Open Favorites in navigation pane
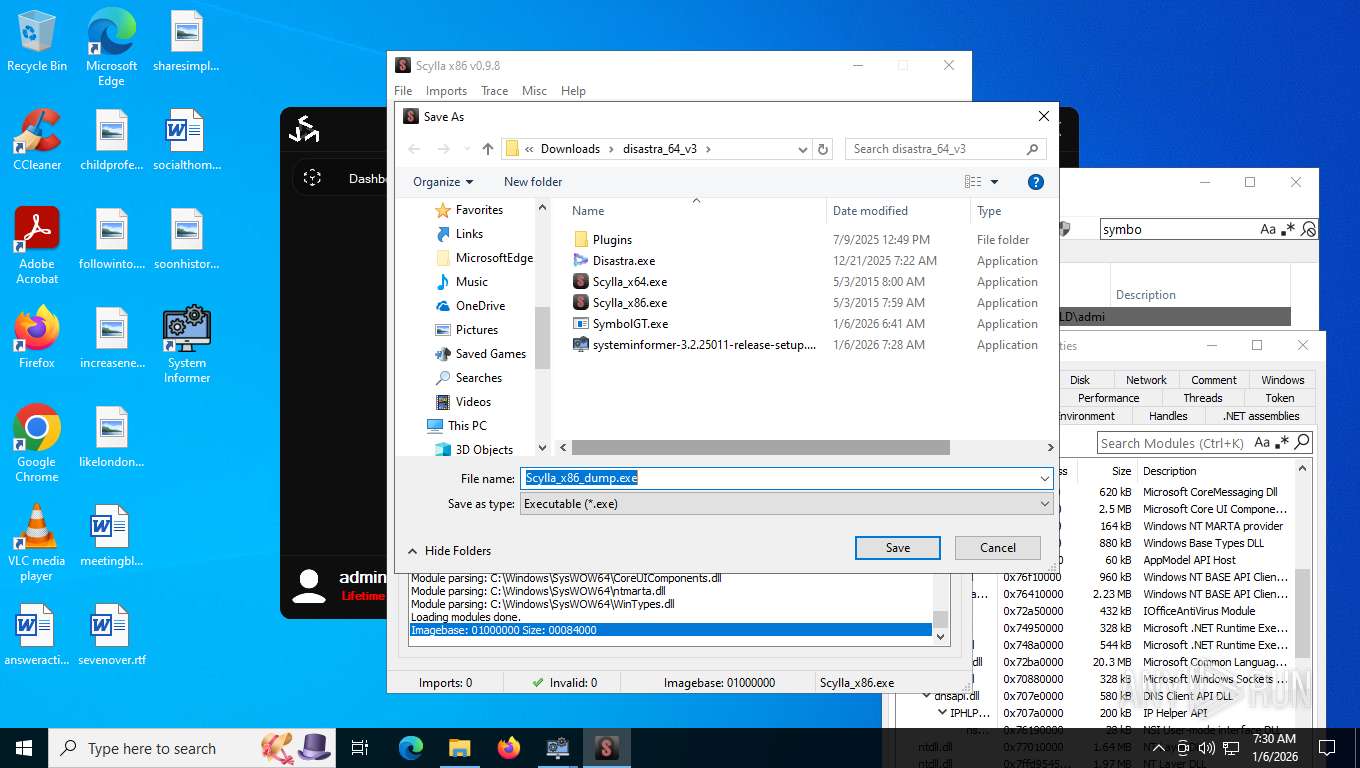This screenshot has height=768, width=1360. [x=479, y=210]
